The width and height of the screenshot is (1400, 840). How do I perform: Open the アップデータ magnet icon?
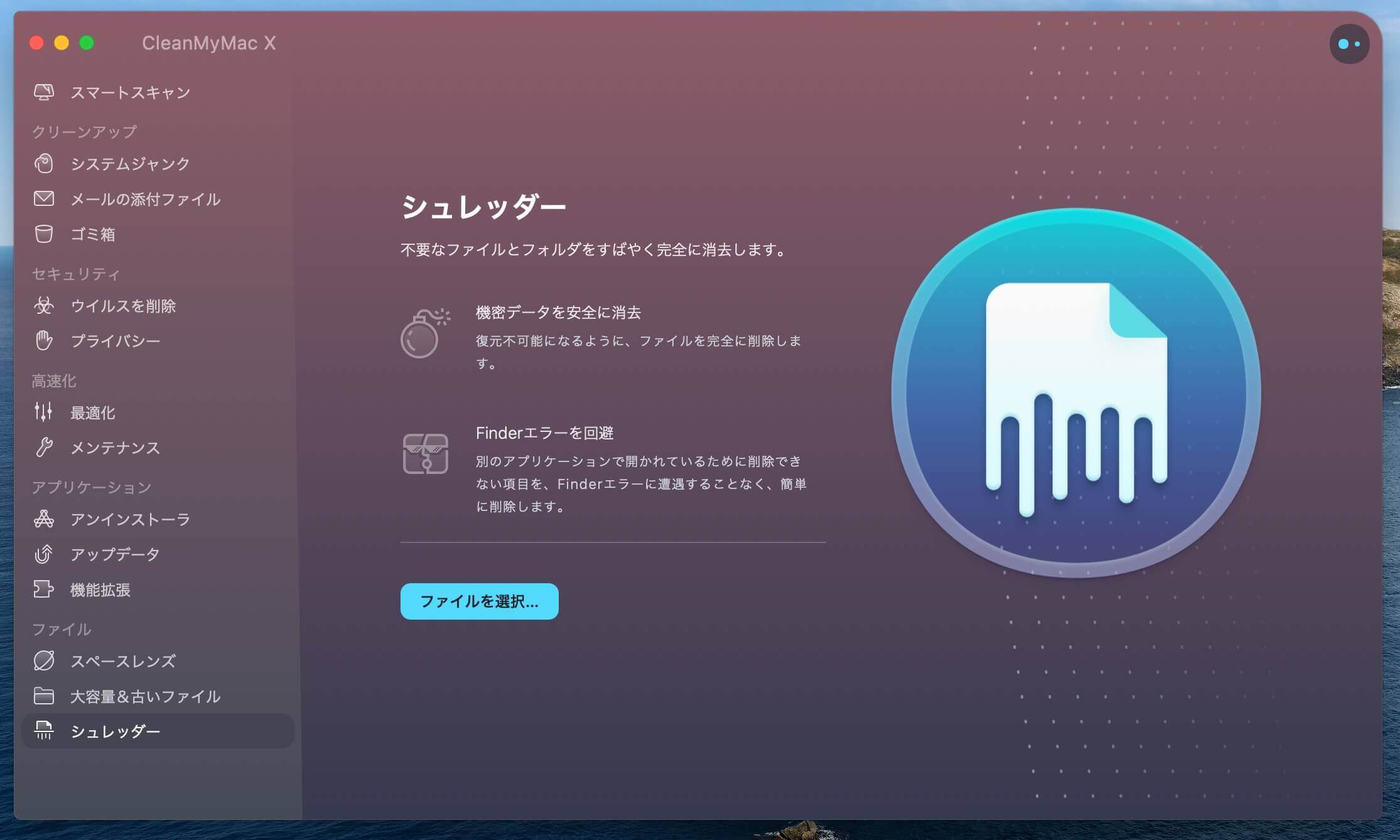pos(43,554)
